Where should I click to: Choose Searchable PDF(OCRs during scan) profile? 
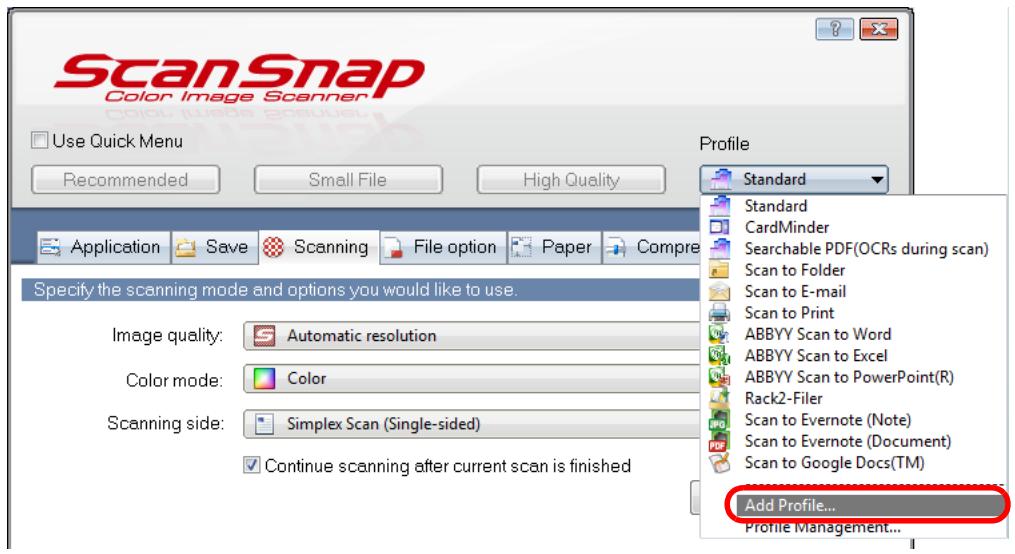pos(866,249)
